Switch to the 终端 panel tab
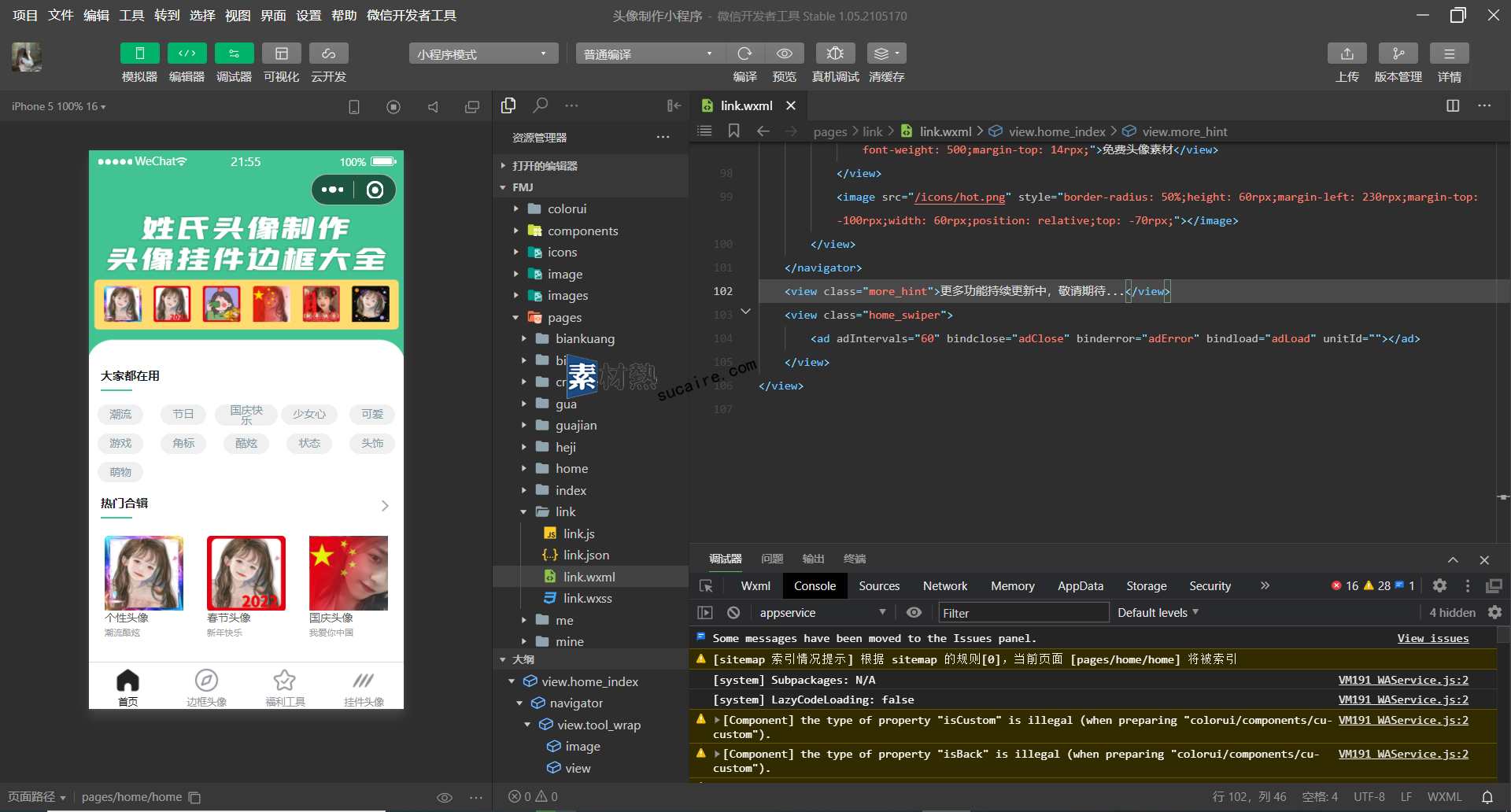Image resolution: width=1511 pixels, height=812 pixels. (855, 559)
